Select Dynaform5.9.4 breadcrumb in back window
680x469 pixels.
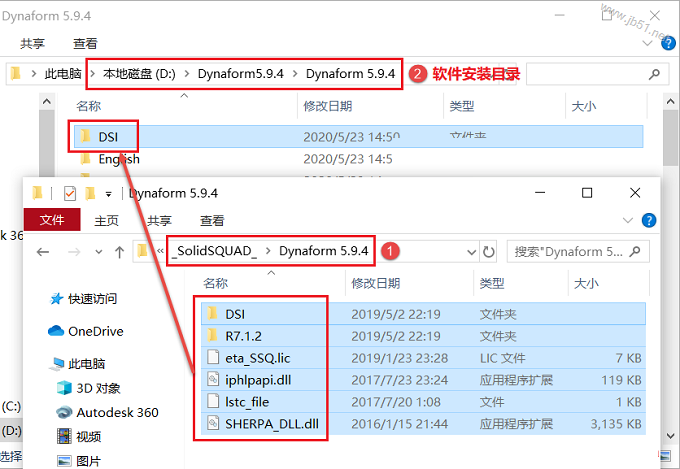pyautogui.click(x=241, y=74)
